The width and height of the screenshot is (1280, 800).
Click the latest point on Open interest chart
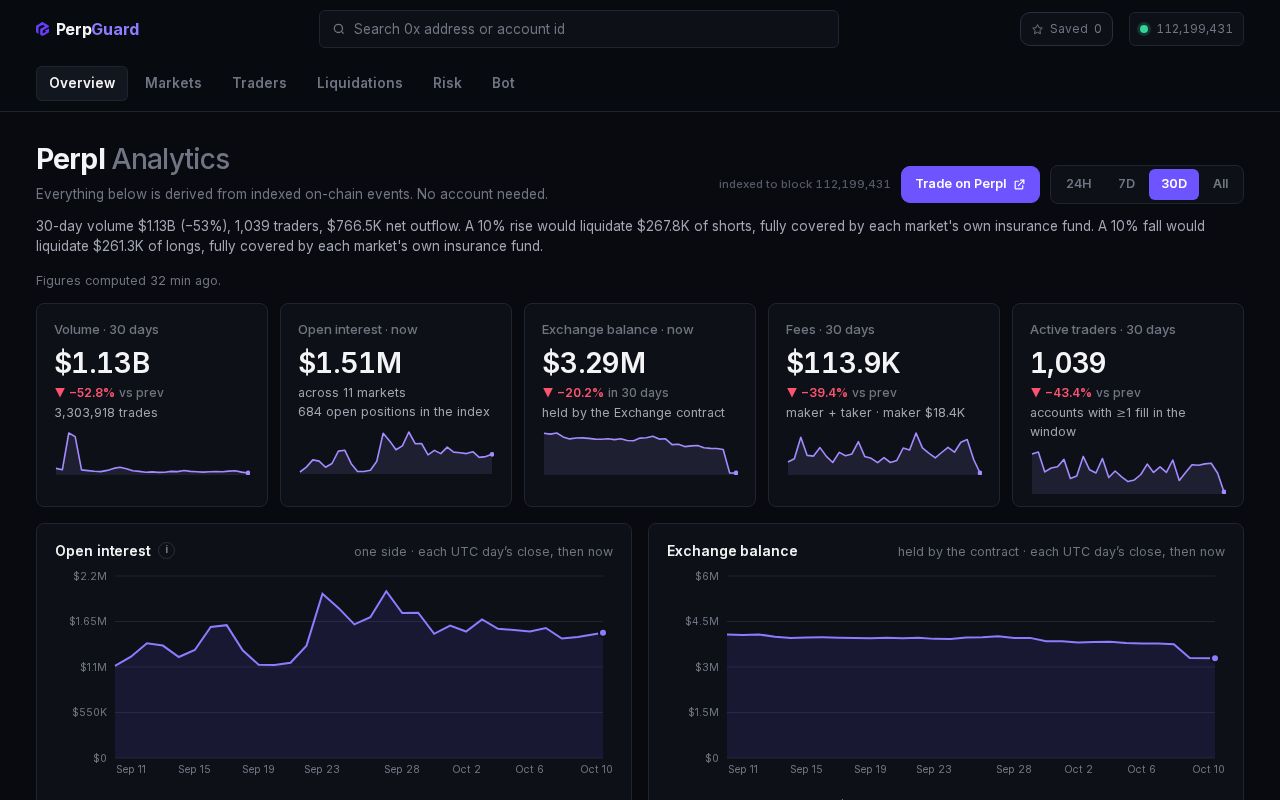603,633
